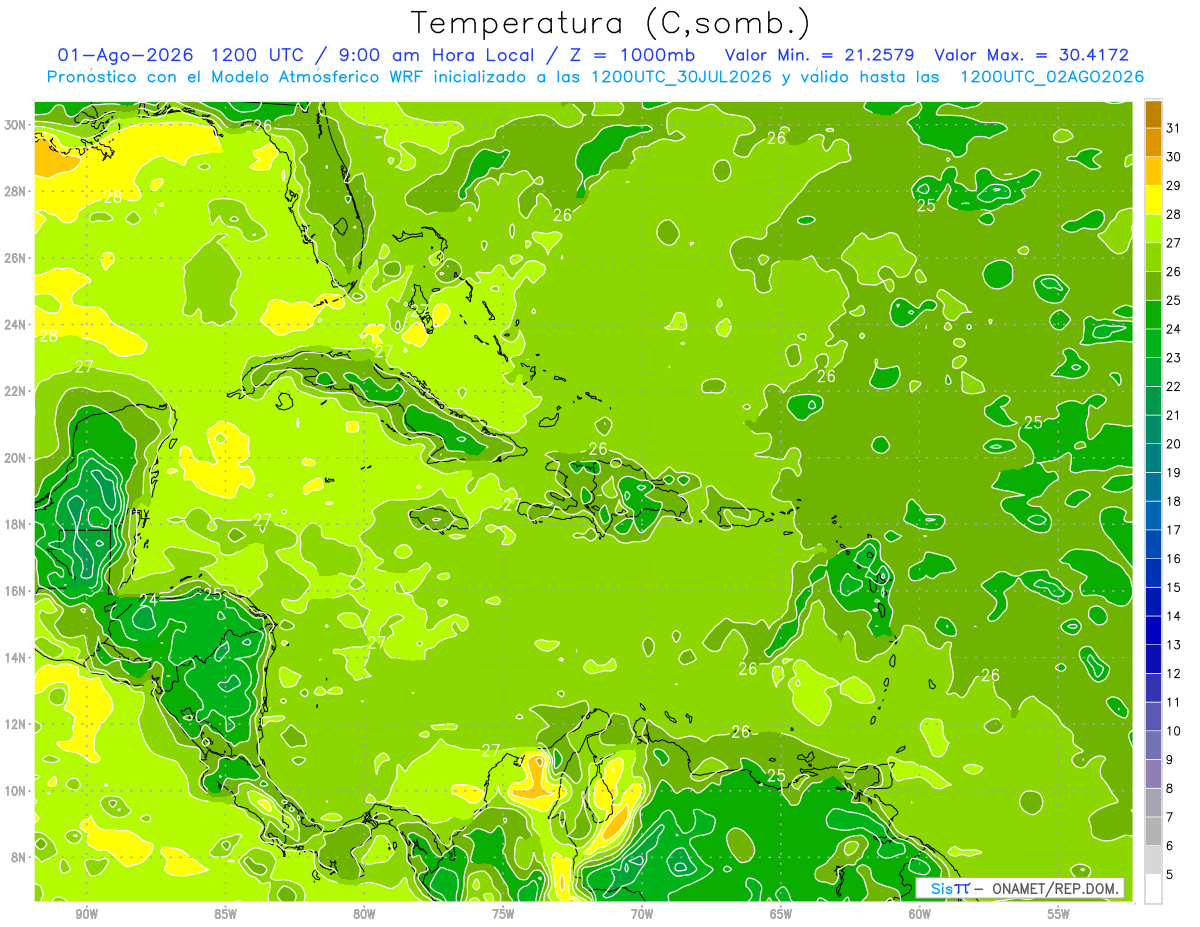This screenshot has height=927, width=1200.
Task: Click the '55W' longitude axis label
Action: [1059, 914]
